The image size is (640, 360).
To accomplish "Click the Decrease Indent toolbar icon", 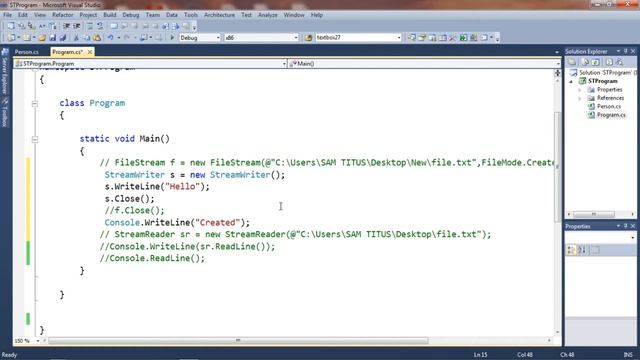I will (66, 26).
